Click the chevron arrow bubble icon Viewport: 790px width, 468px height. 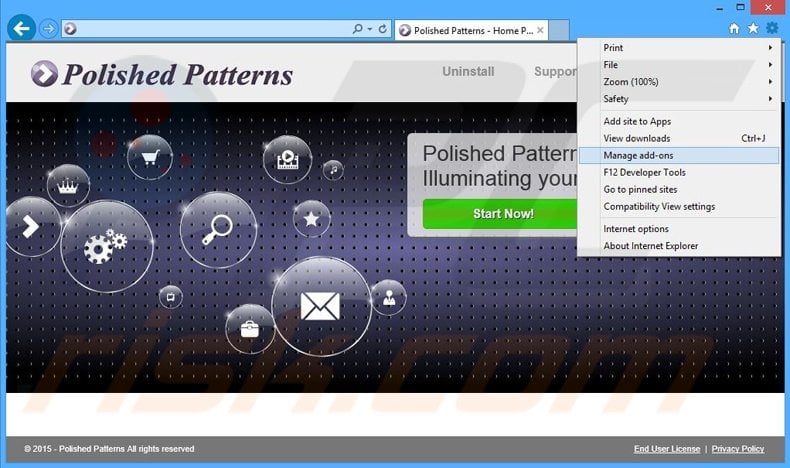(31, 227)
